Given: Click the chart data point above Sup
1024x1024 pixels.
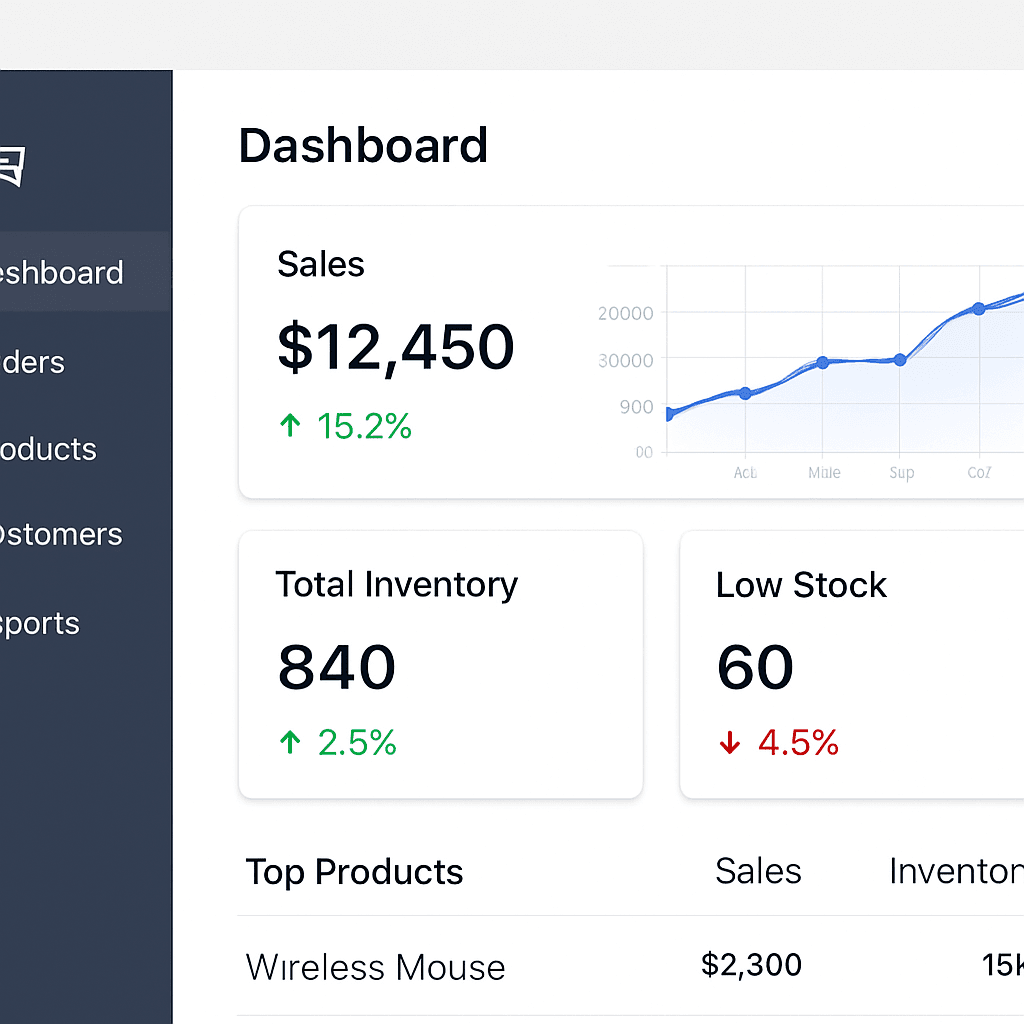Looking at the screenshot, I should coord(900,360).
